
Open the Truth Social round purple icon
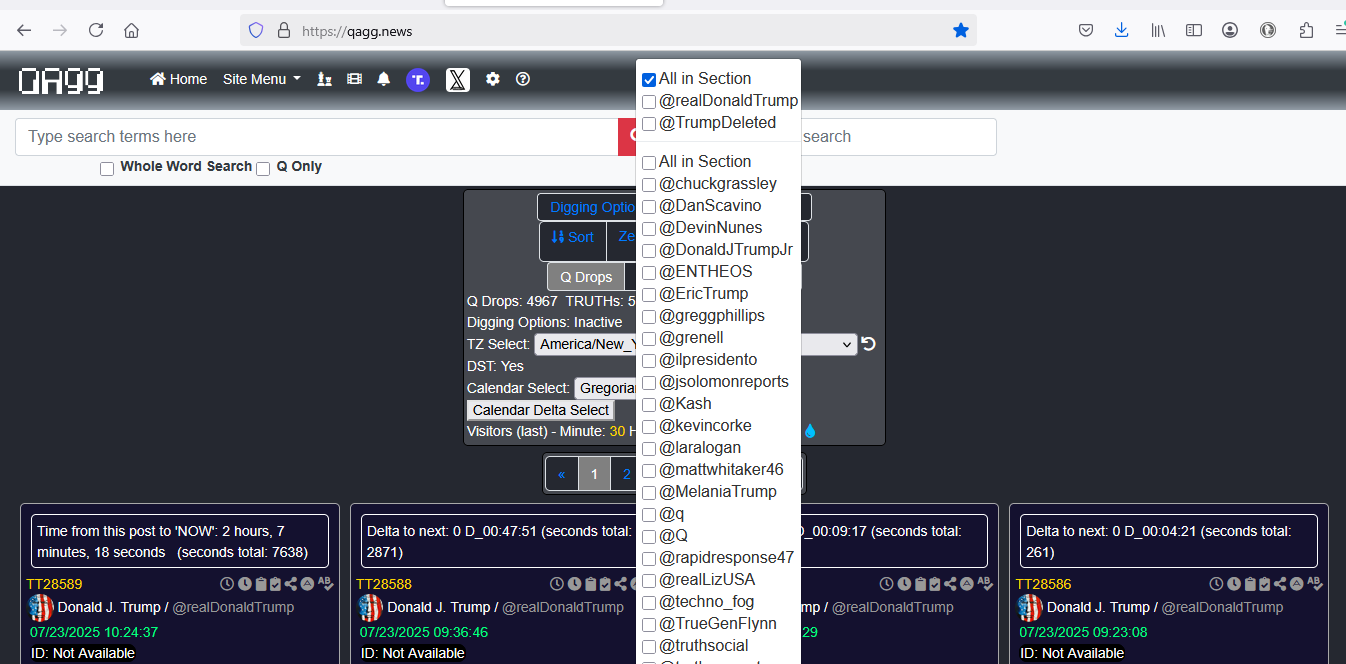(418, 80)
